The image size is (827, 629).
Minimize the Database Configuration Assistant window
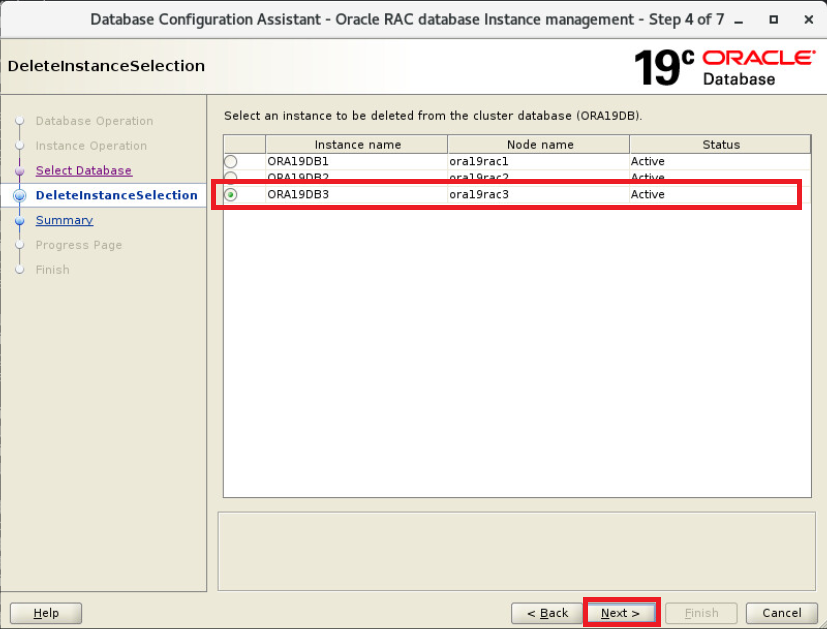(x=739, y=20)
